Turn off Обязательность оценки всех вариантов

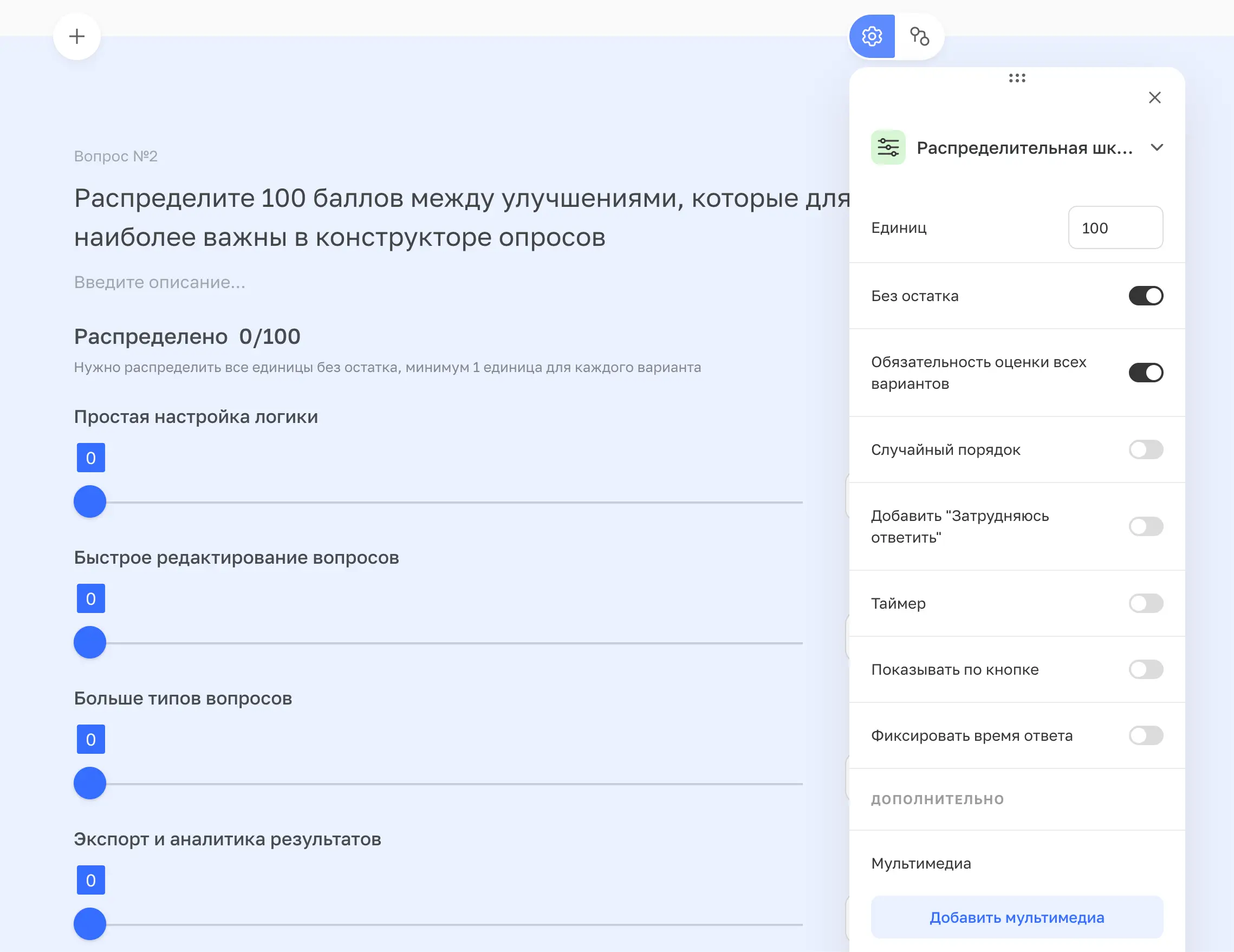click(1146, 373)
